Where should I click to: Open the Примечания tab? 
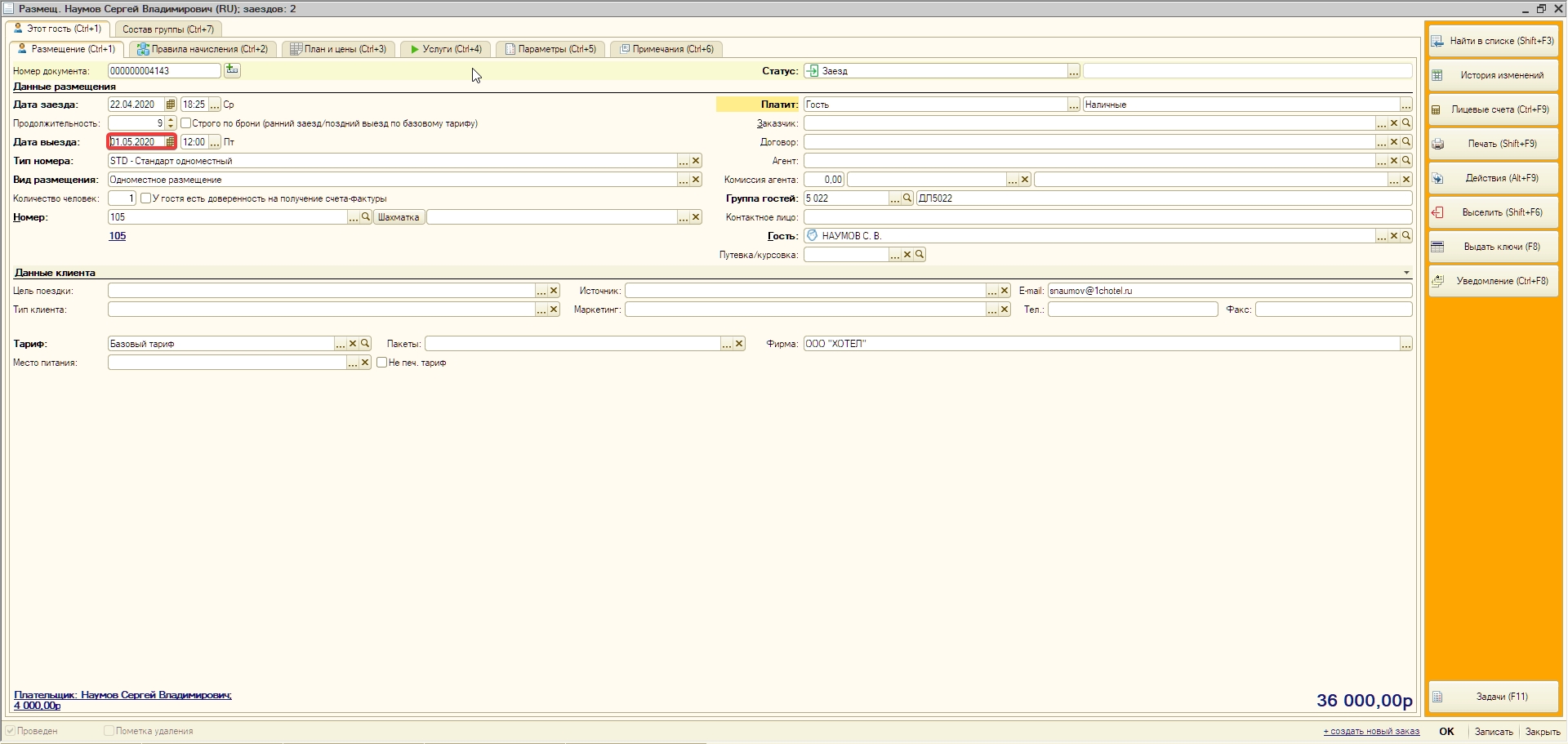[666, 49]
